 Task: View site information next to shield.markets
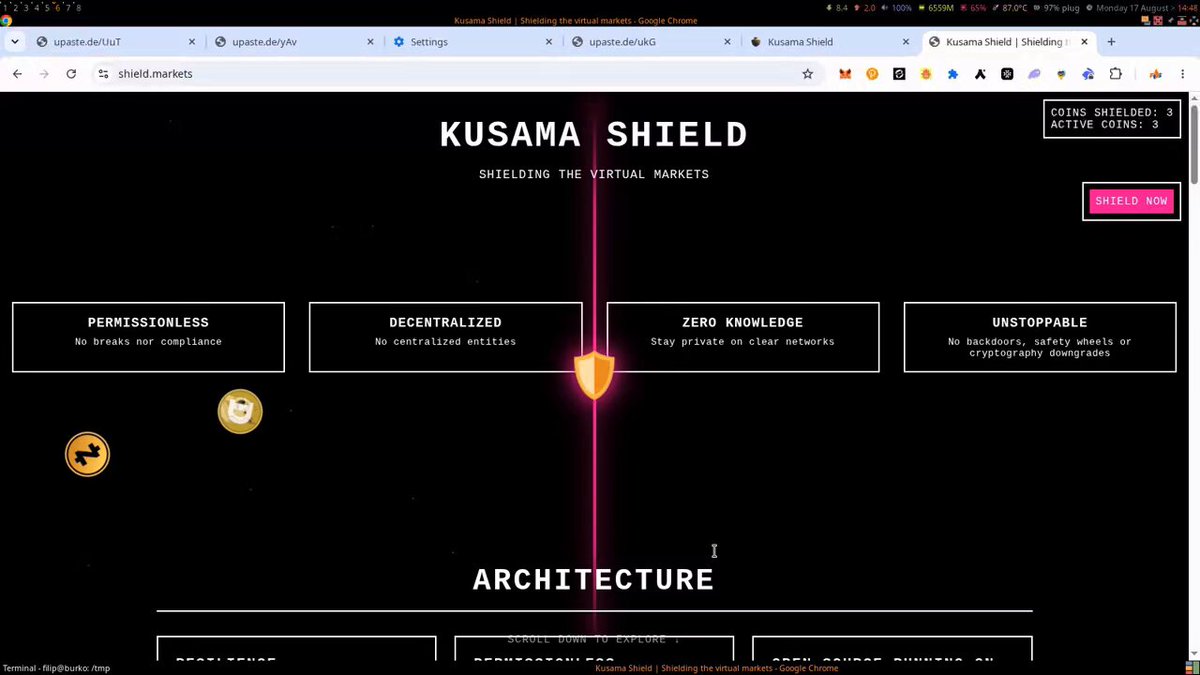pyautogui.click(x=102, y=74)
